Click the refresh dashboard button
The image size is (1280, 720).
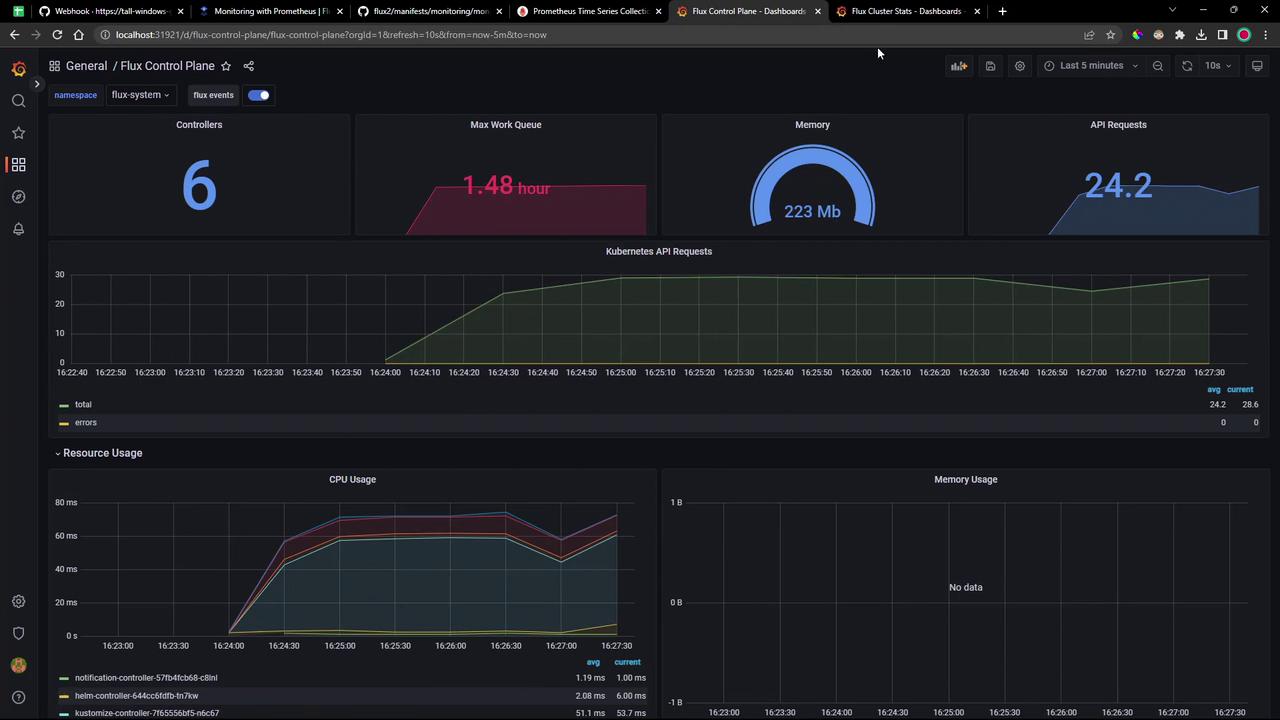1187,66
